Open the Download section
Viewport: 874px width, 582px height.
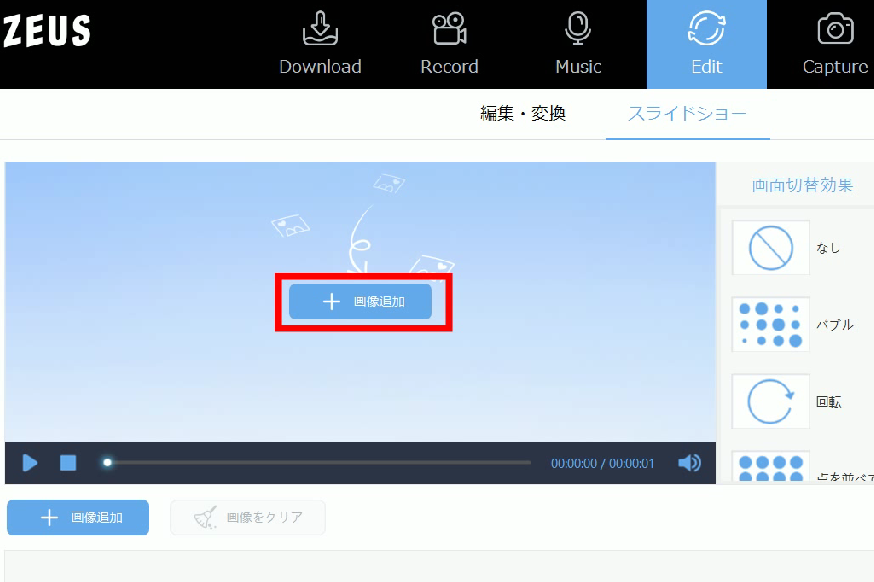(x=320, y=45)
